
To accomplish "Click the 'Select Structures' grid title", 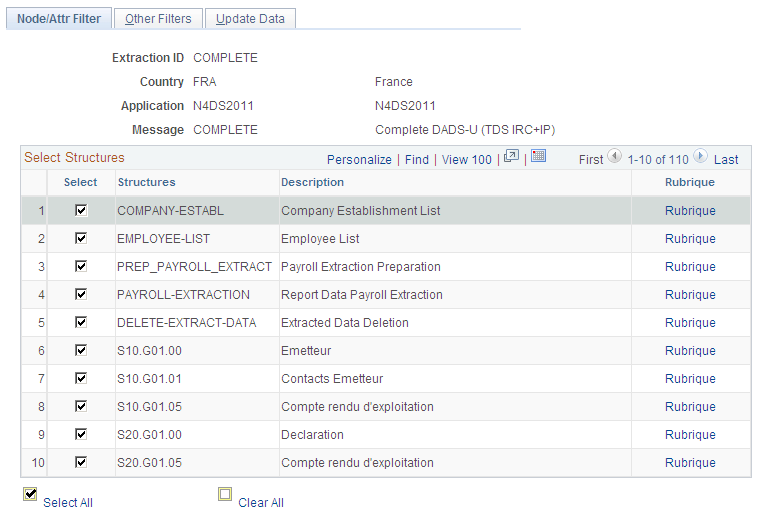I will [x=74, y=157].
